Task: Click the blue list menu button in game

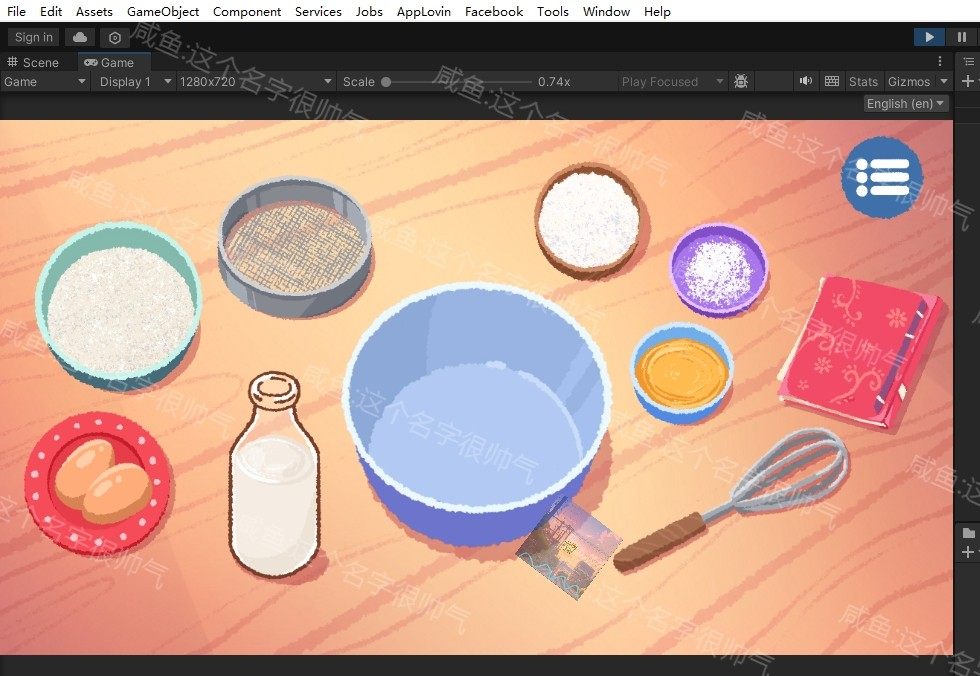Action: point(882,177)
